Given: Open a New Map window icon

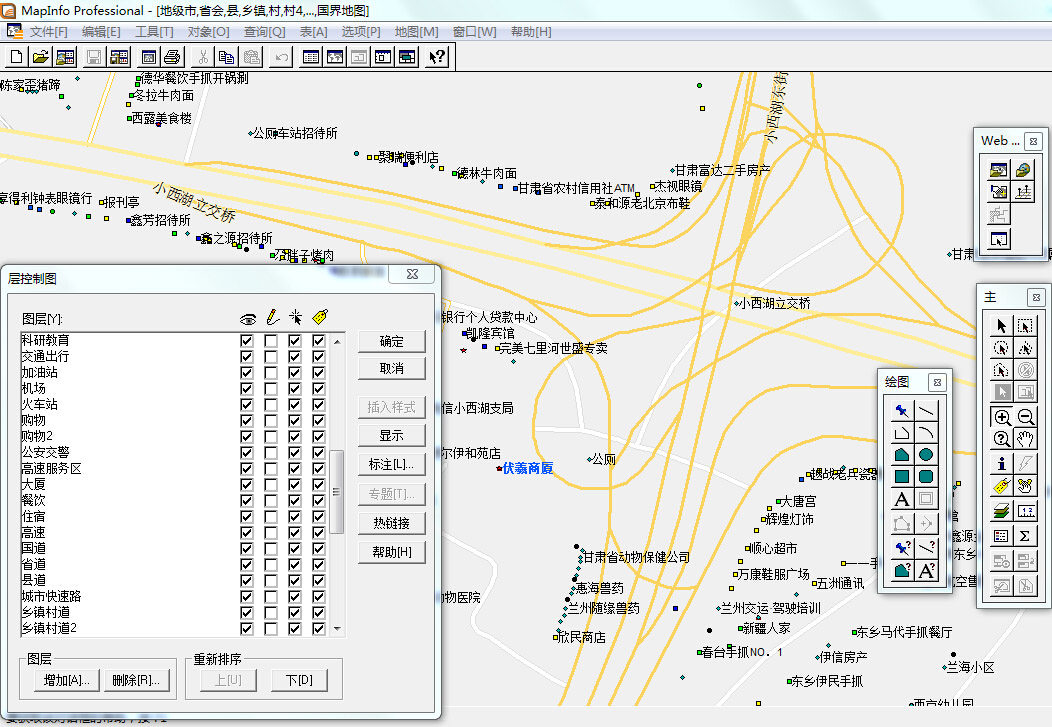Looking at the screenshot, I should [335, 57].
